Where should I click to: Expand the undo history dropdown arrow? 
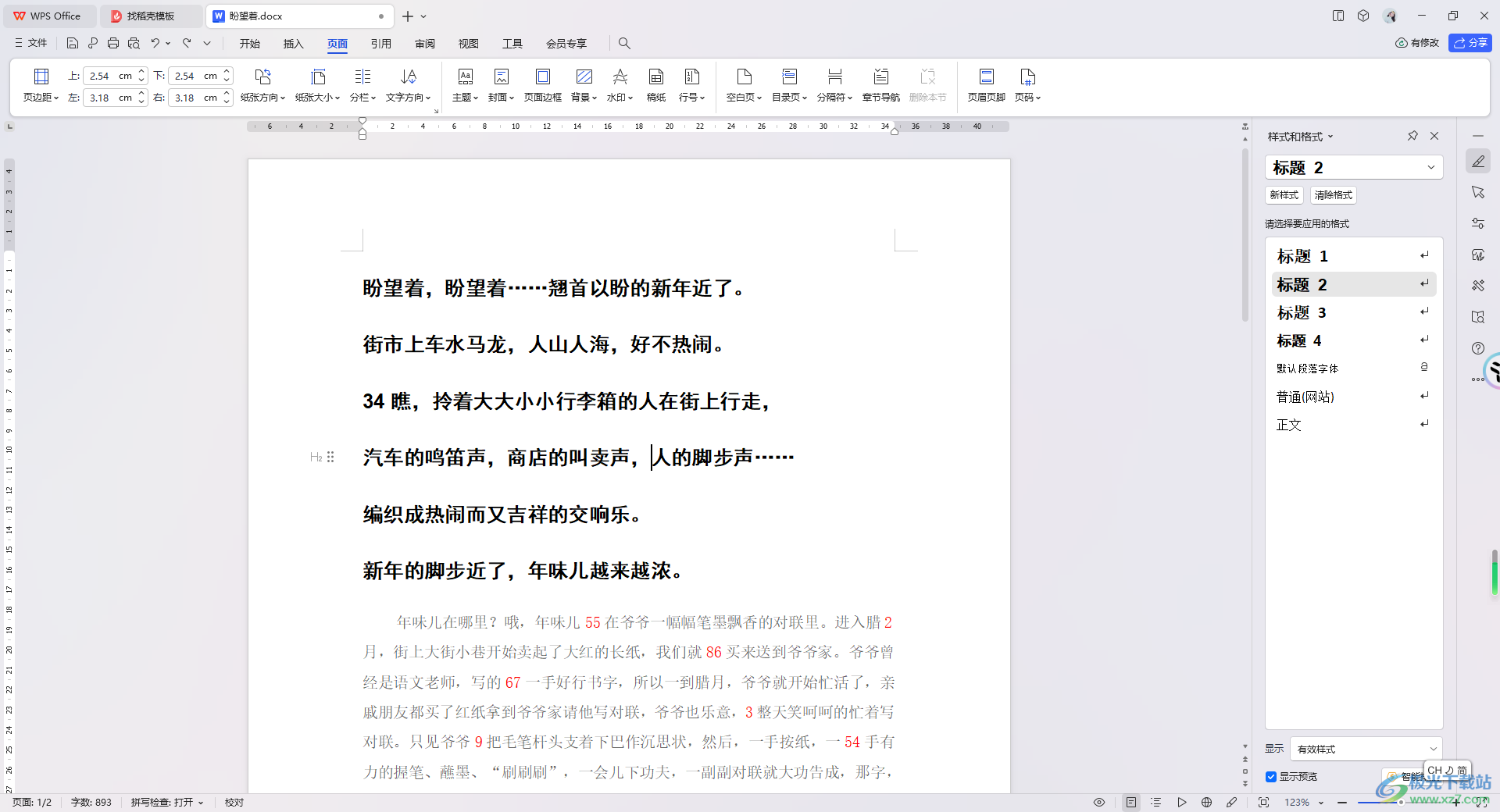click(x=168, y=43)
